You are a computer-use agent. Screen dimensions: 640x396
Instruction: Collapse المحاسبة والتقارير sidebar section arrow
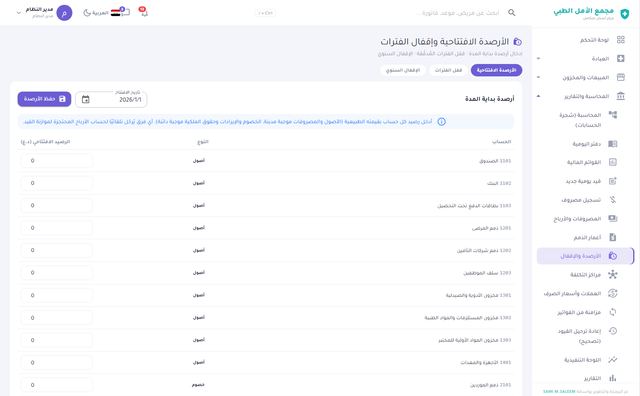point(538,96)
